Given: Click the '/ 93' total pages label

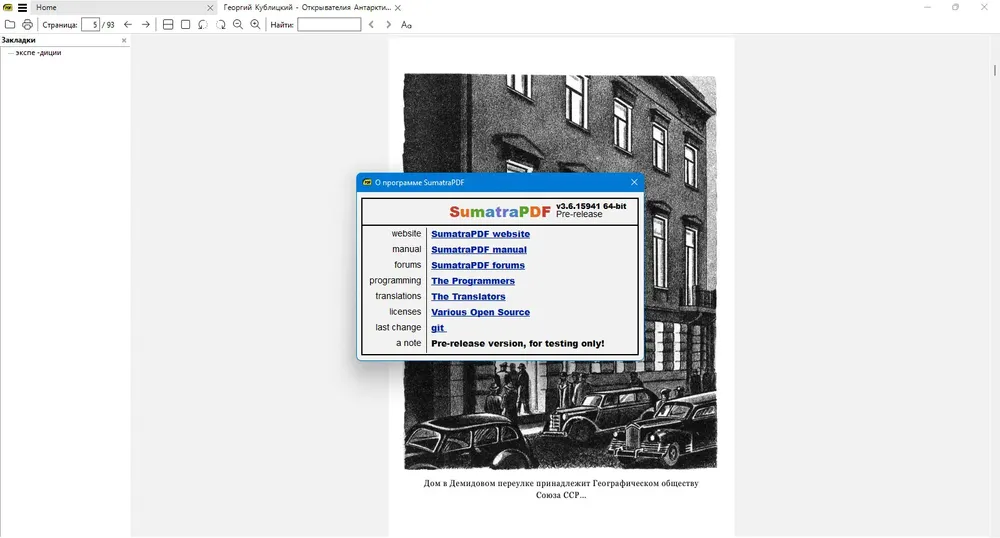Looking at the screenshot, I should coord(108,25).
